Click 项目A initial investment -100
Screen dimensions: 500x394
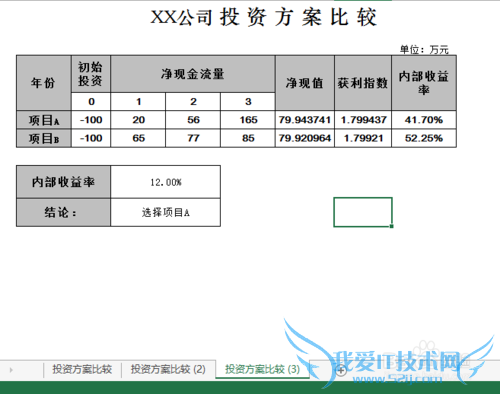coord(91,120)
